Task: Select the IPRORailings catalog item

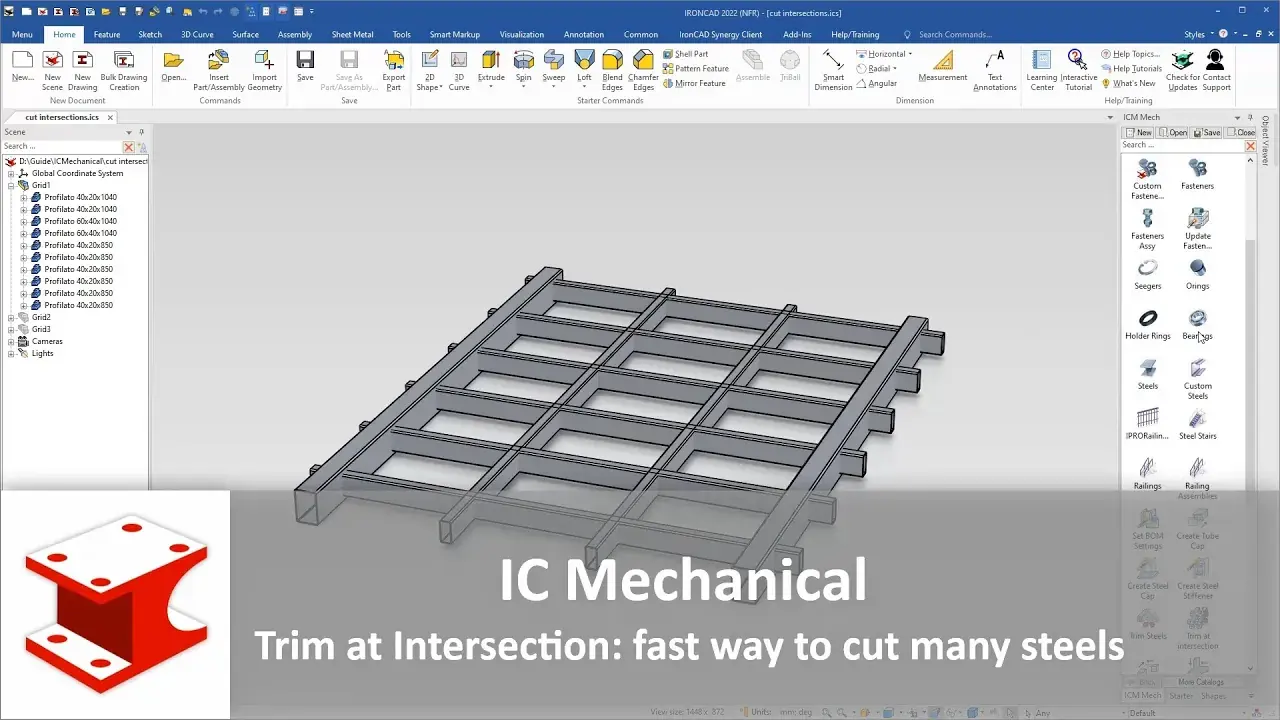Action: pos(1147,424)
